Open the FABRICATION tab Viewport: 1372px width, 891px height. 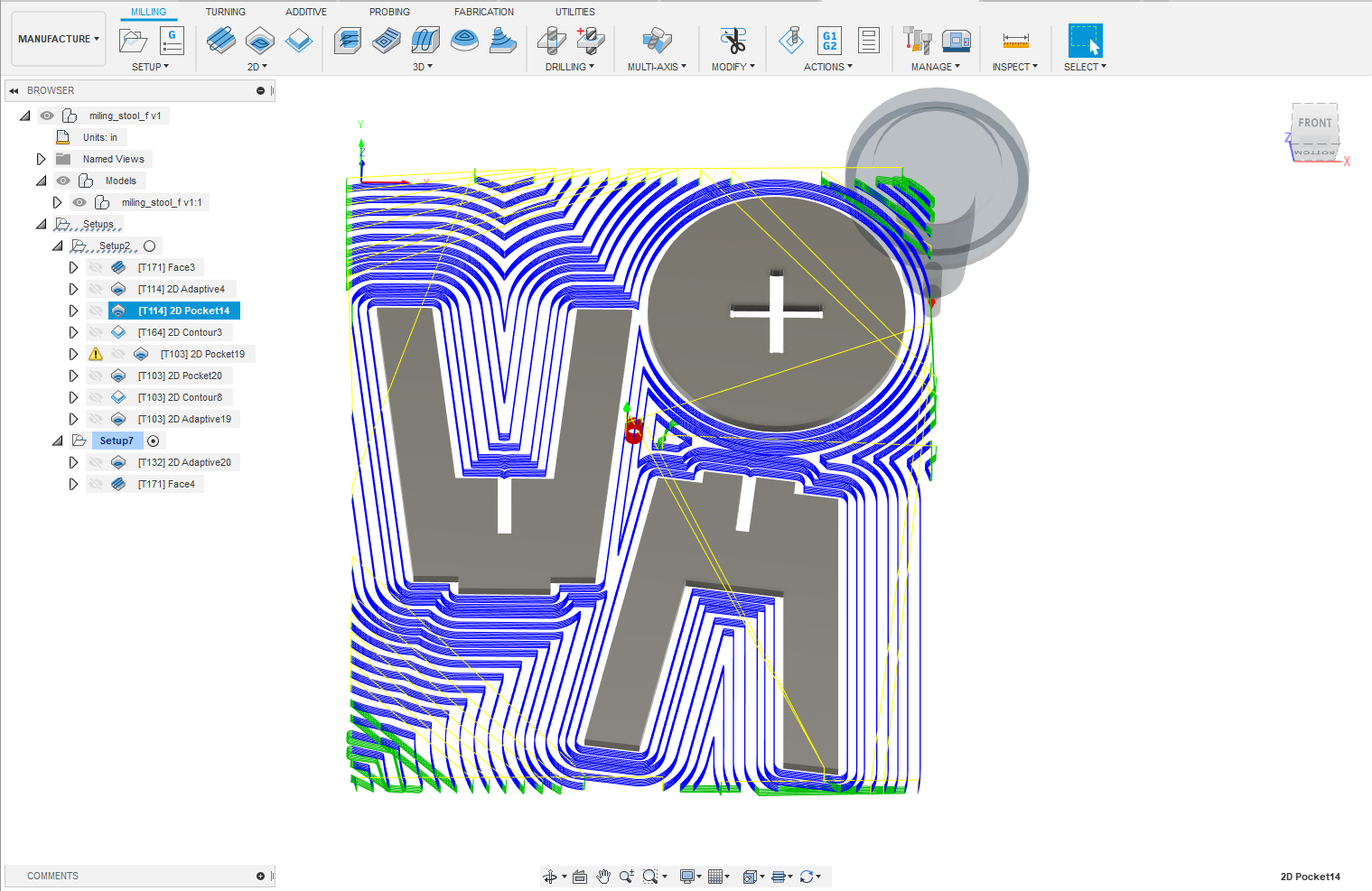[483, 12]
